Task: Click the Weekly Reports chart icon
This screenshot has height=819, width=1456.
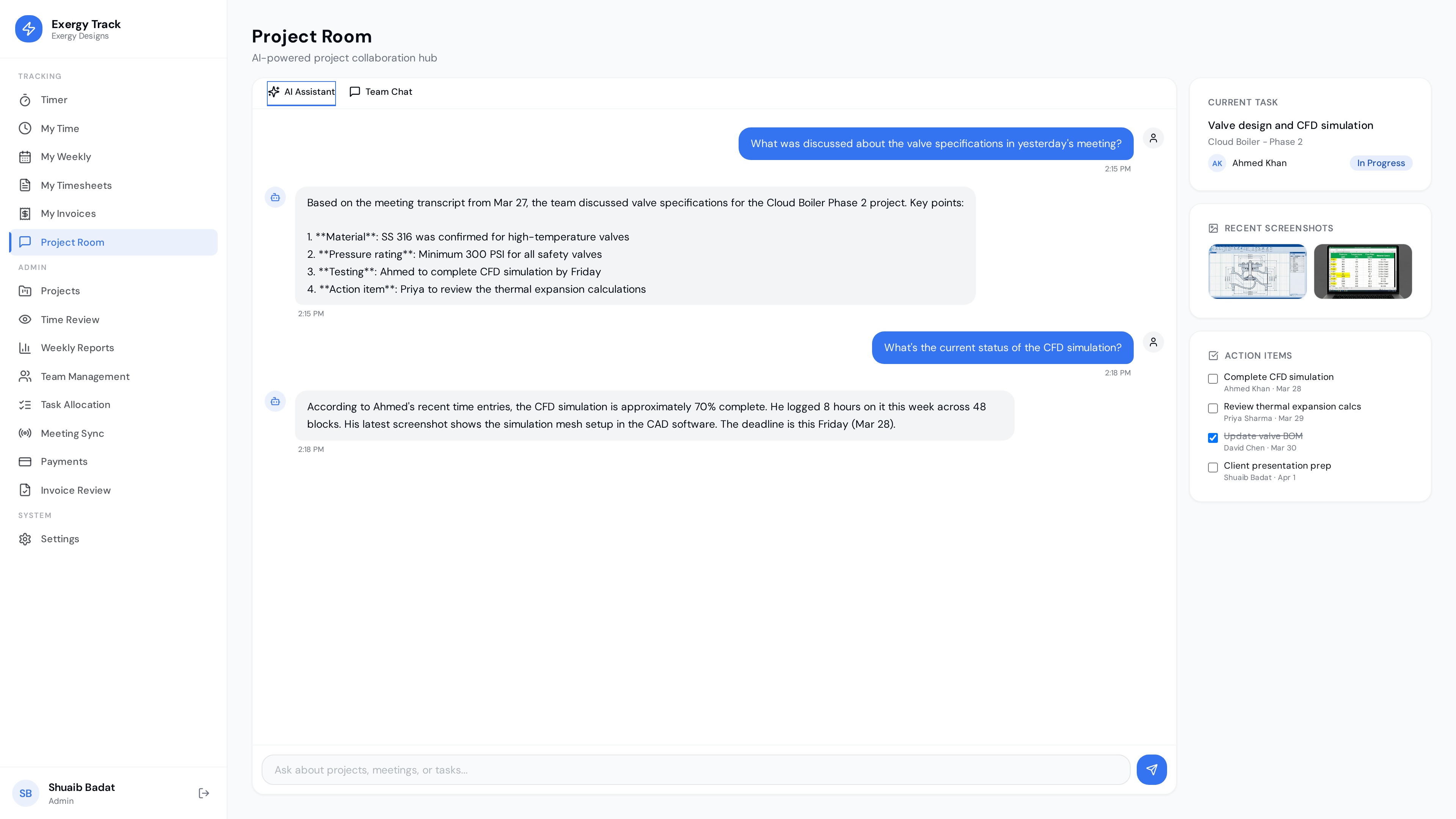Action: (25, 348)
